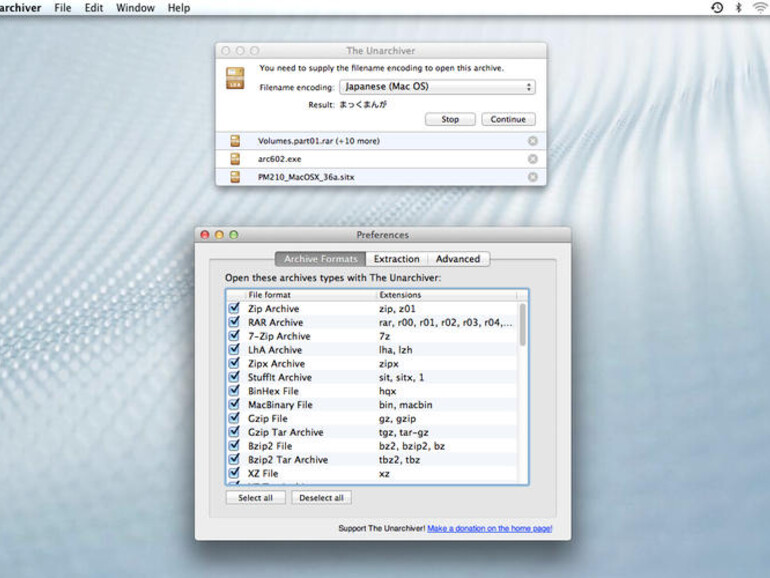
Task: Sort by the File format column header
Action: (x=310, y=295)
